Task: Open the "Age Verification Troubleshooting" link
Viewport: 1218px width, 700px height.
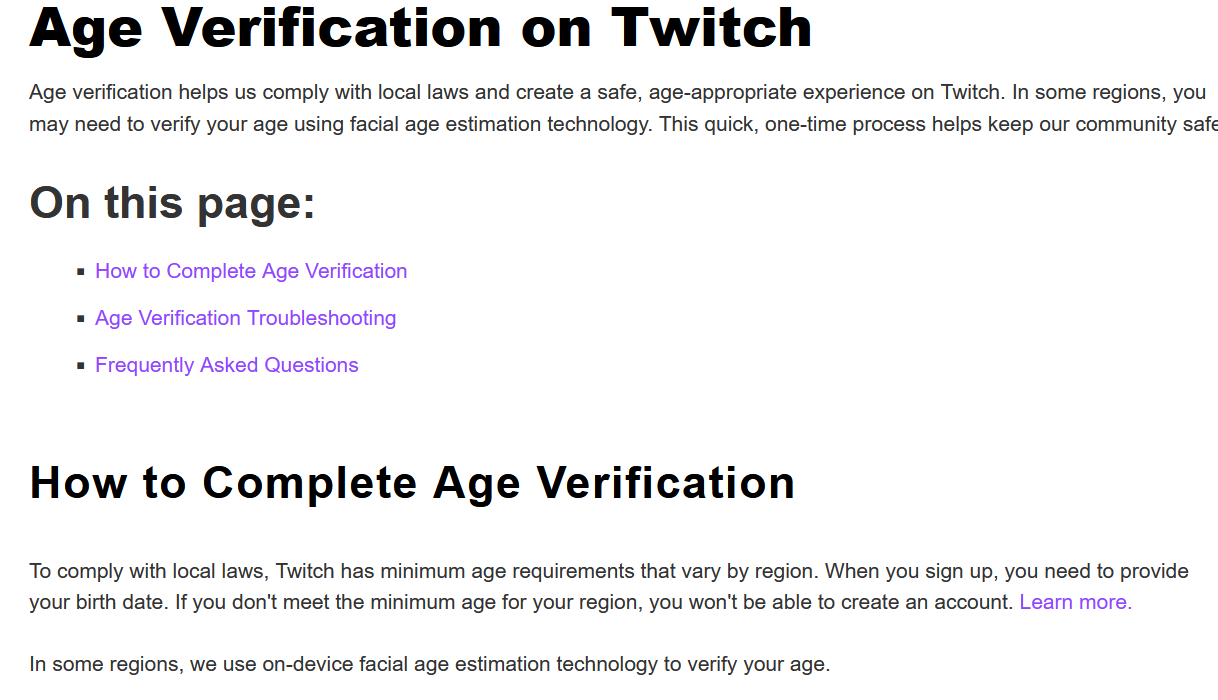Action: (245, 318)
